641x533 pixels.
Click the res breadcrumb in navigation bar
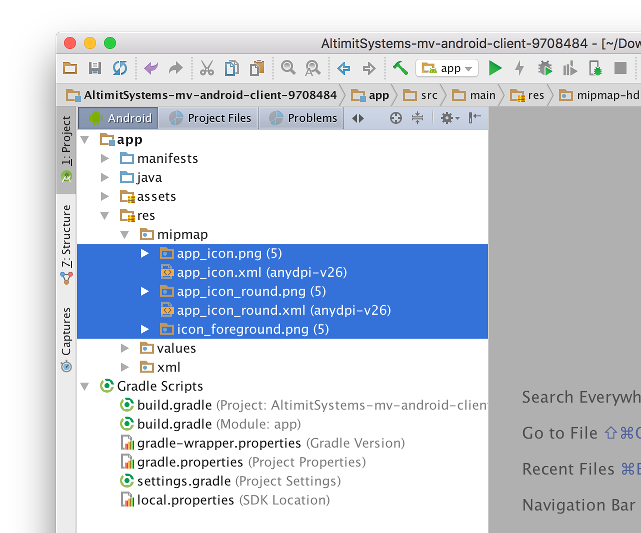coord(527,95)
